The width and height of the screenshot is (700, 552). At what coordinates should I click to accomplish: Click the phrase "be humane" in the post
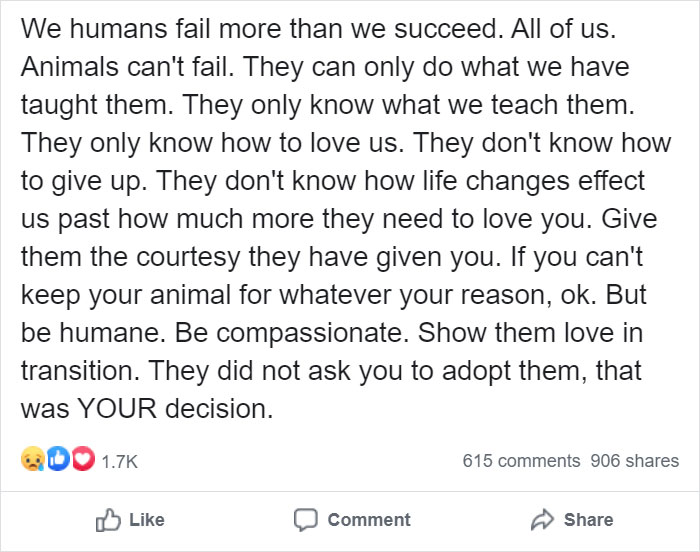click(x=93, y=333)
